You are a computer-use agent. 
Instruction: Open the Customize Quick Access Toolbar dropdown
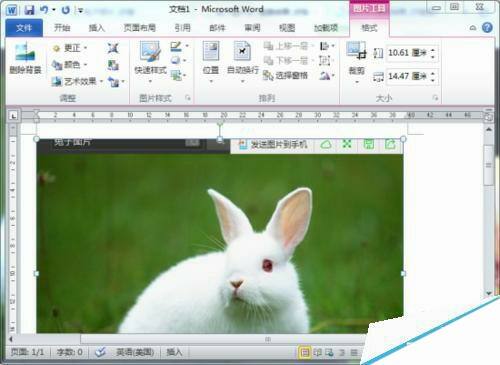(x=80, y=10)
